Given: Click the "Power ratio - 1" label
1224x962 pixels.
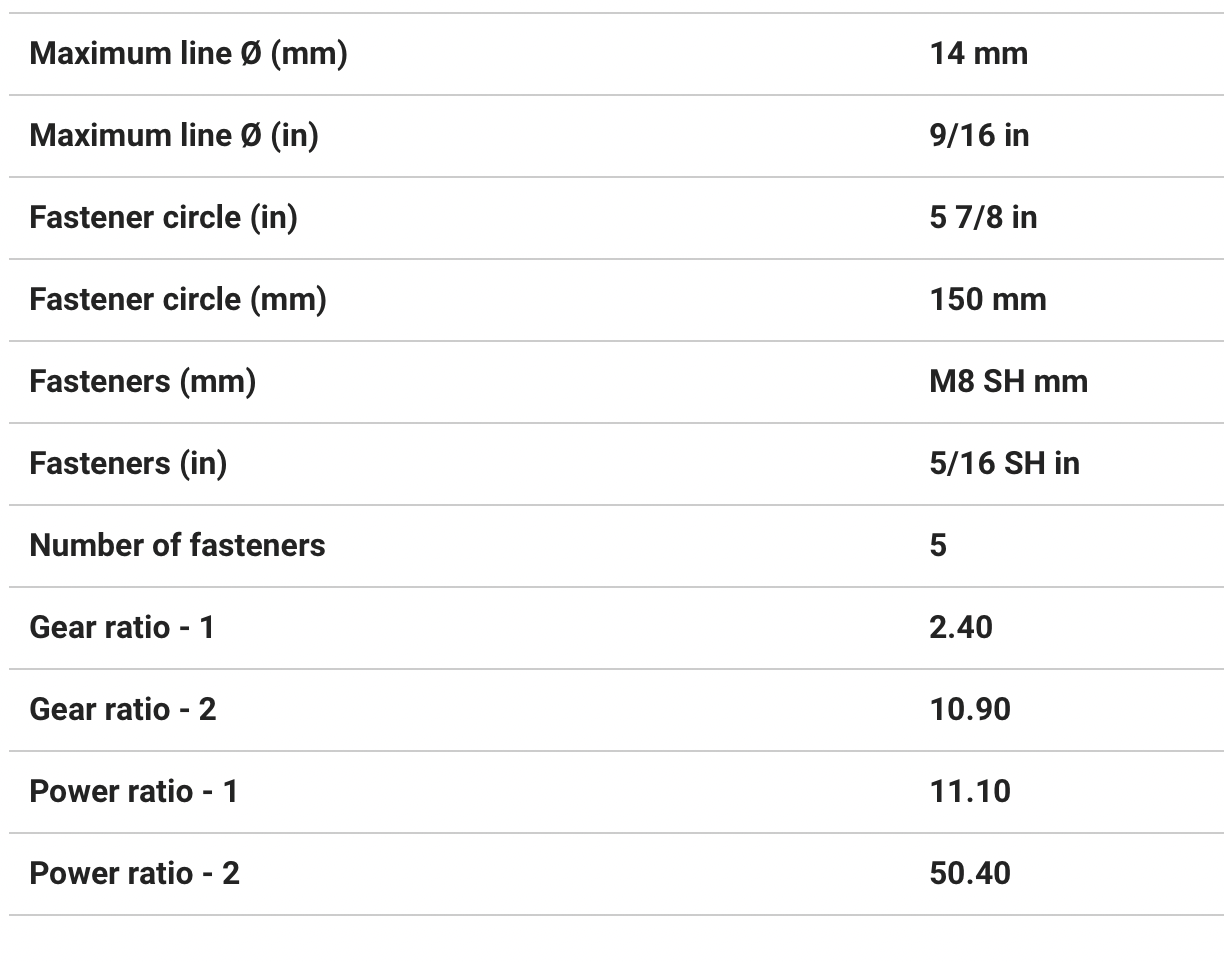Looking at the screenshot, I should coord(134,791).
